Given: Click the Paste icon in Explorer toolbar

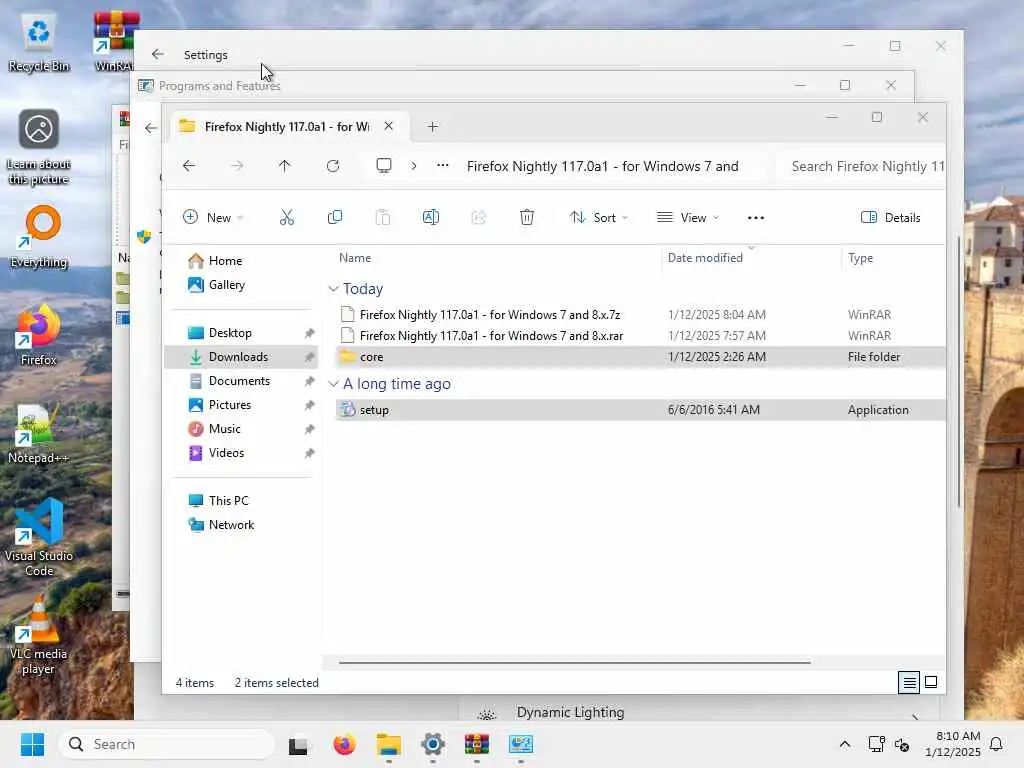Looking at the screenshot, I should pyautogui.click(x=383, y=217).
